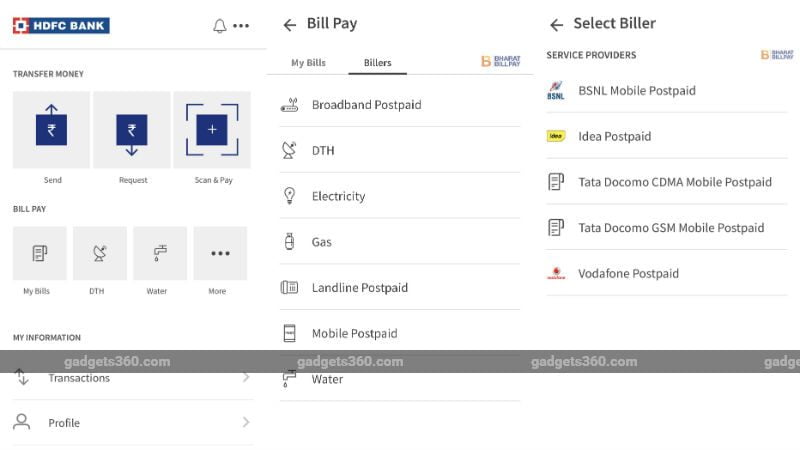Expand the Transactions row chevron
Screen dimensions: 800x450
[246, 378]
